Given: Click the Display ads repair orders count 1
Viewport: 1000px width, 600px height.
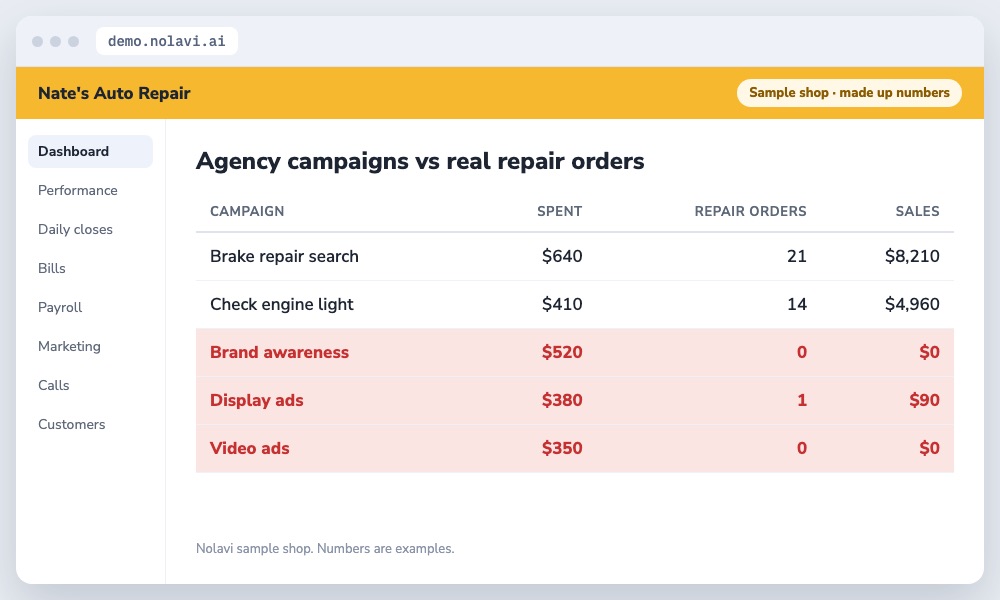Looking at the screenshot, I should (x=802, y=400).
